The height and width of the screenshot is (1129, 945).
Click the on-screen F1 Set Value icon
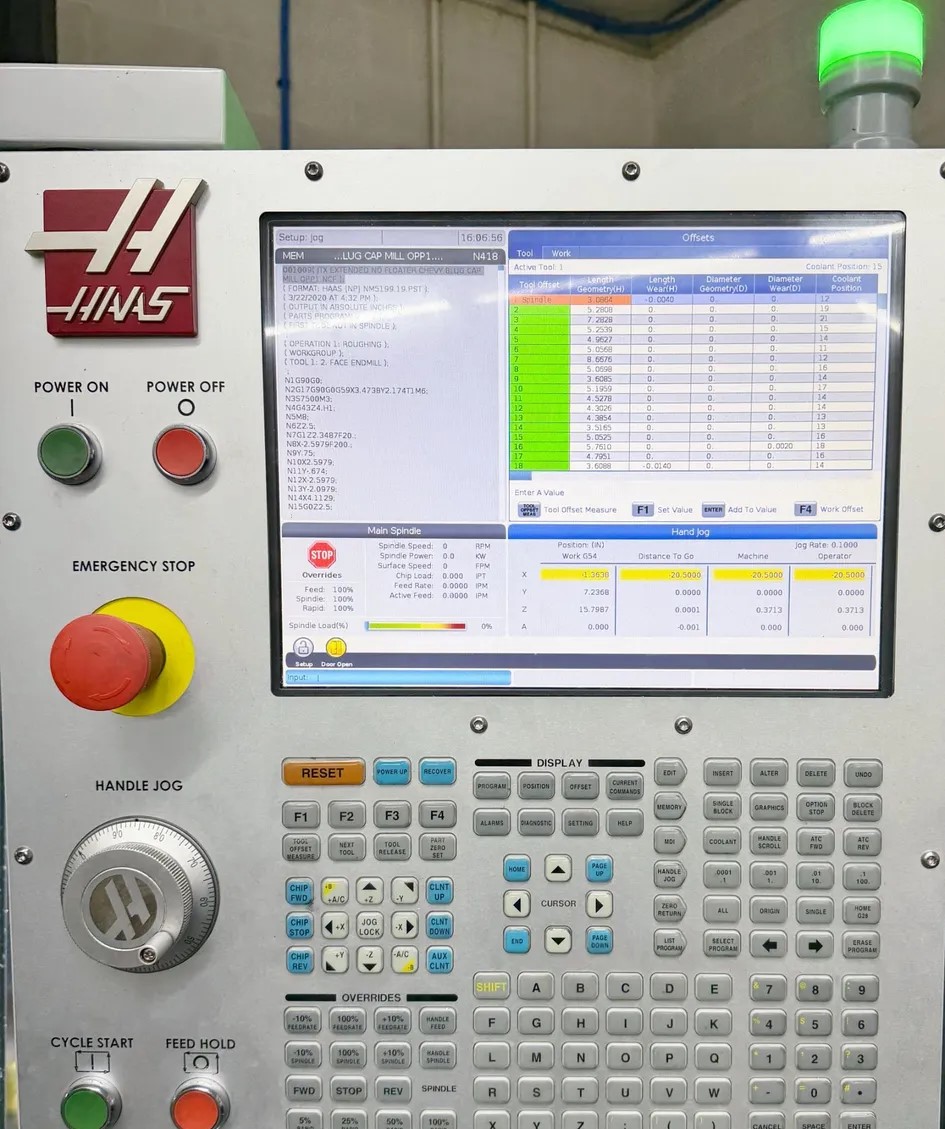(642, 510)
